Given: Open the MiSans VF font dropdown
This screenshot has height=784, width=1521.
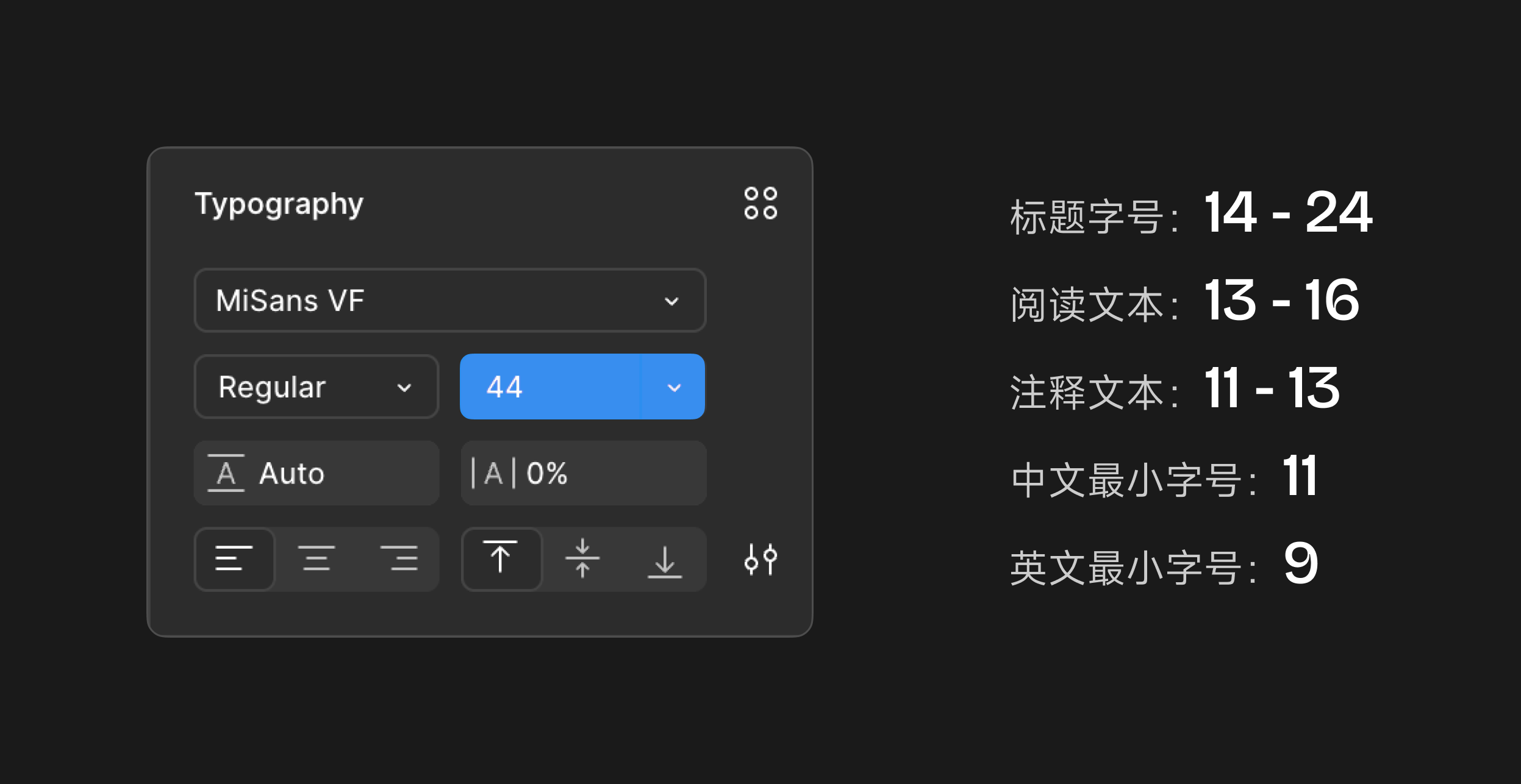Looking at the screenshot, I should pyautogui.click(x=449, y=301).
